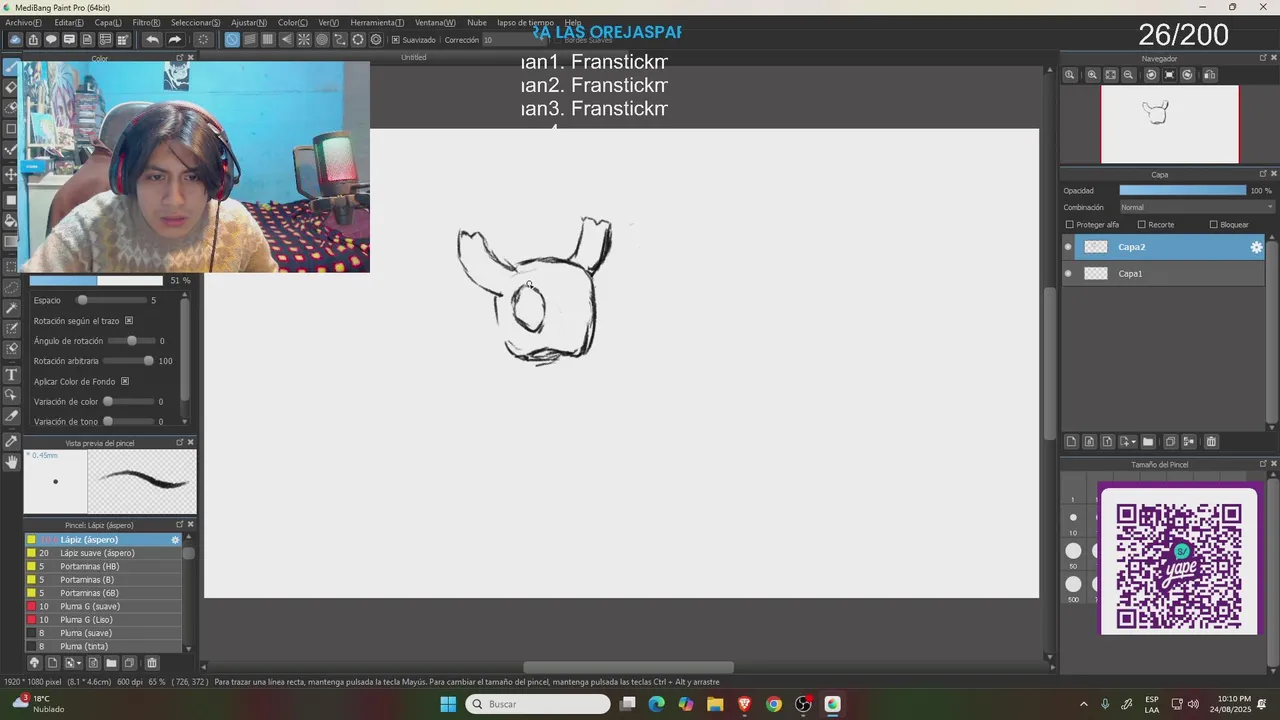Undock the Tamaño del Pincel panel
Viewport: 1280px width, 720px height.
tap(1263, 464)
